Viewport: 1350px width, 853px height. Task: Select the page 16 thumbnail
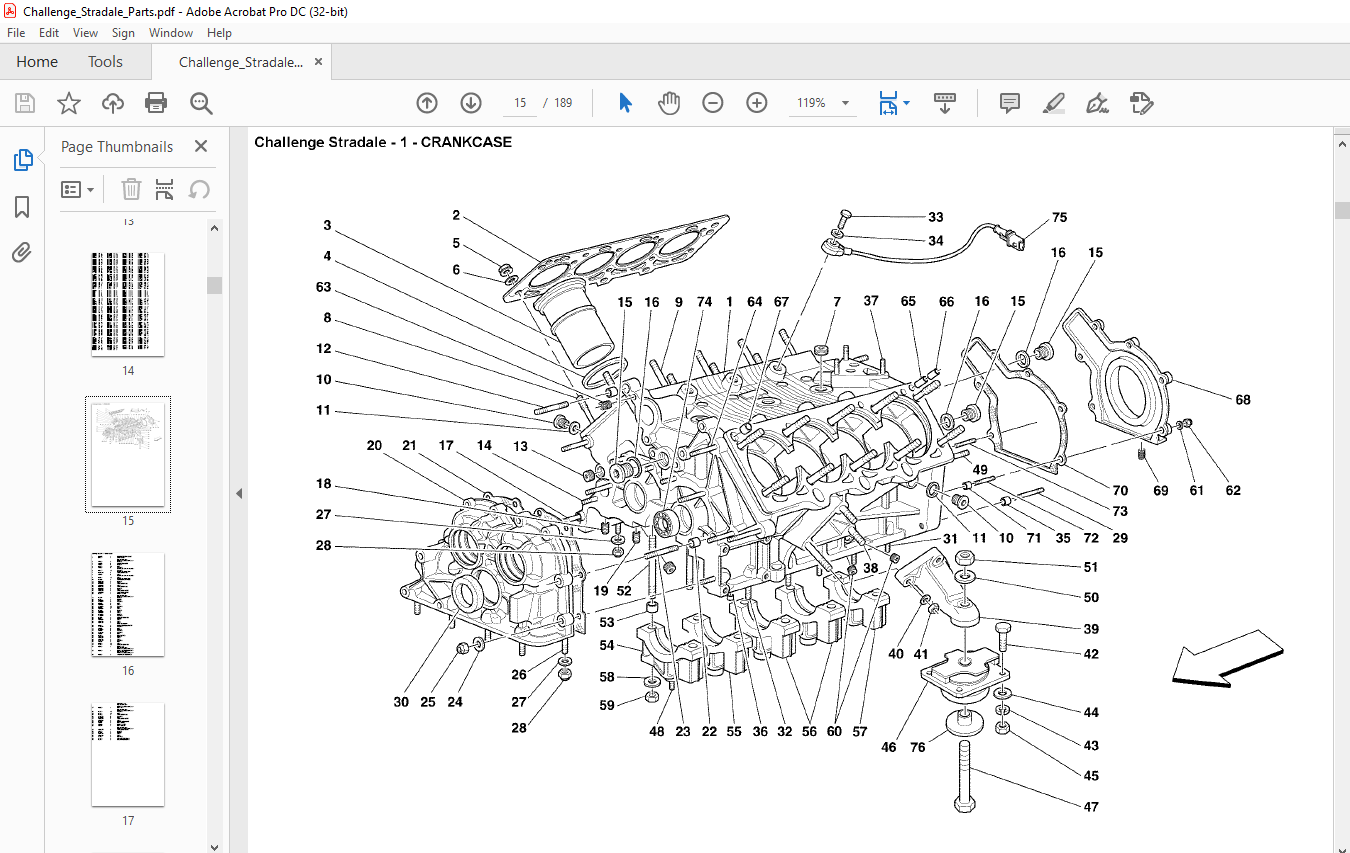(128, 604)
